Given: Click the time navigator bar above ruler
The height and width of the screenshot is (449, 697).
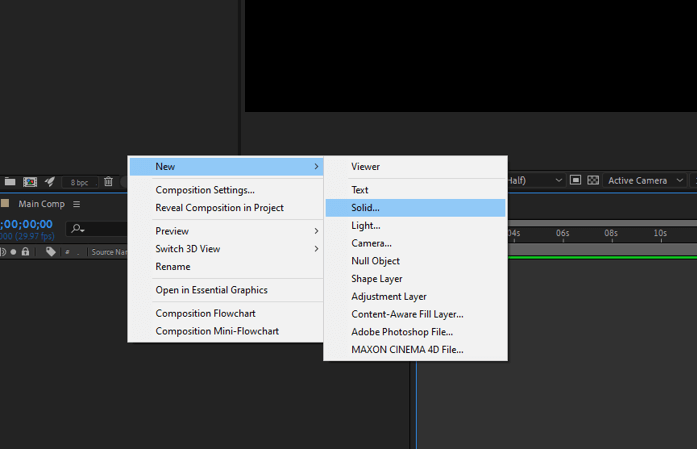Looking at the screenshot, I should 602,223.
